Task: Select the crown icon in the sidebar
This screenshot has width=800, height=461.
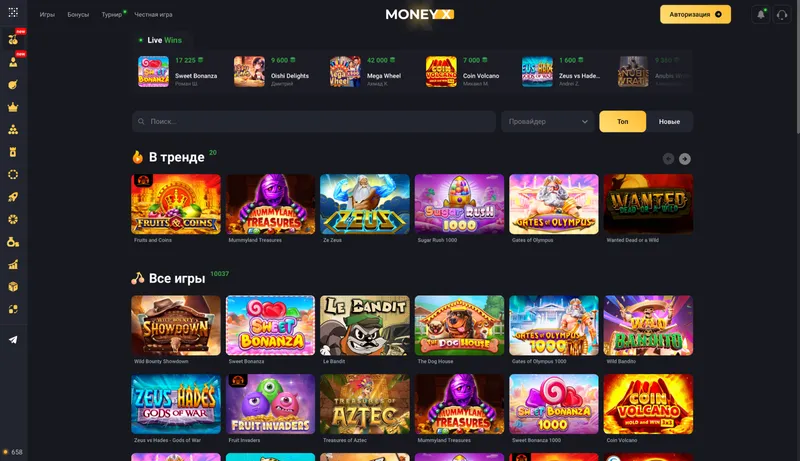Action: pyautogui.click(x=13, y=107)
